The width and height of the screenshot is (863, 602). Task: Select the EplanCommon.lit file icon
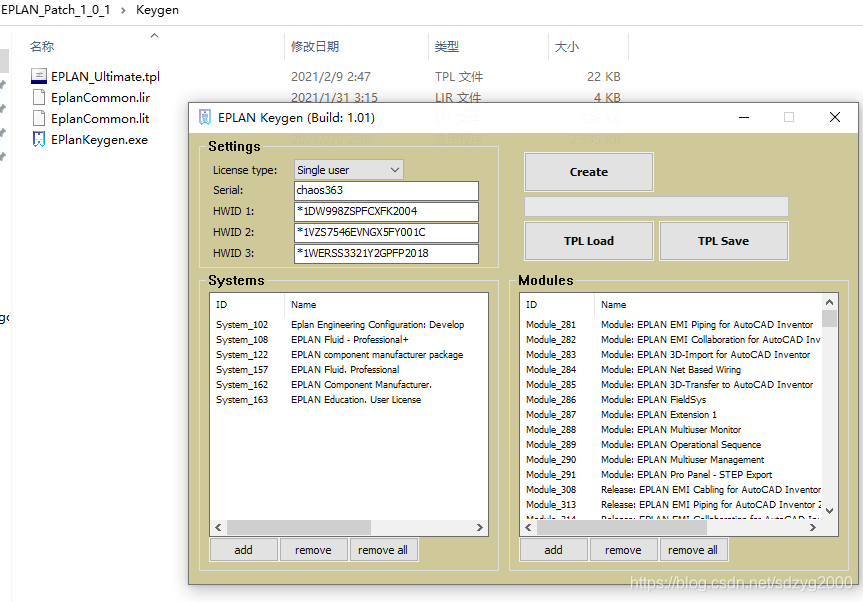[x=39, y=119]
